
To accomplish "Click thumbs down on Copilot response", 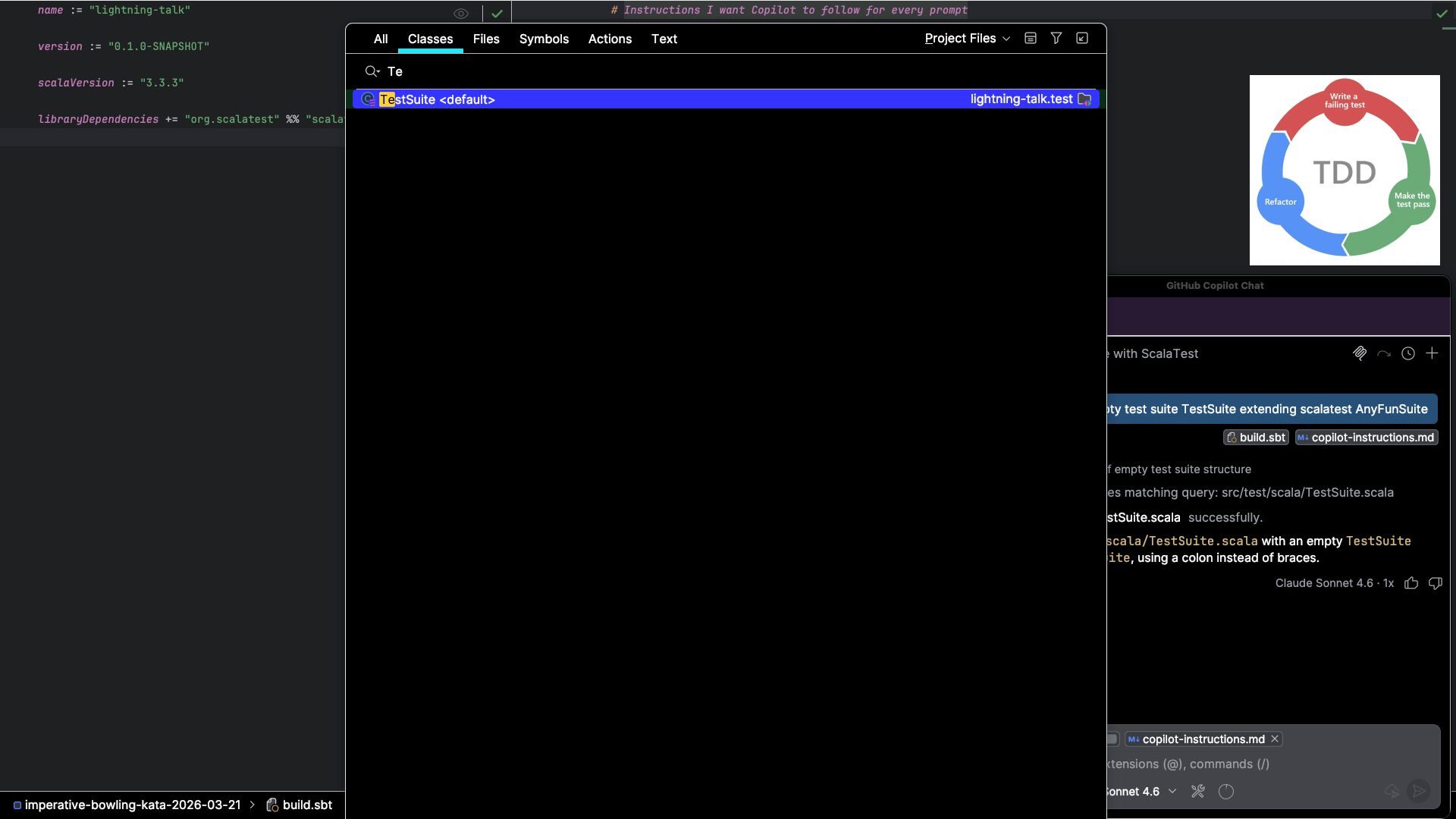I will (x=1435, y=583).
